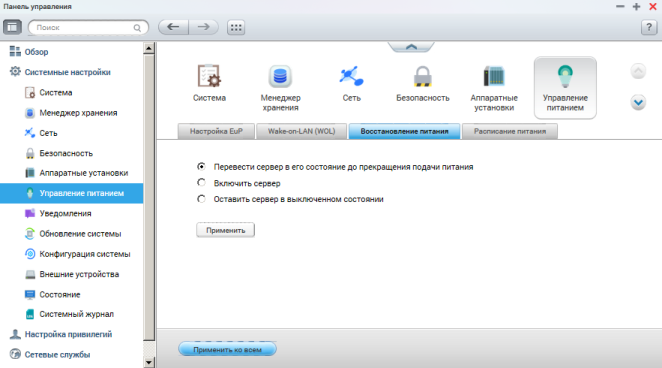Switch to Восстановление питания tab
Viewport: 662px width, 368px height.
point(404,131)
